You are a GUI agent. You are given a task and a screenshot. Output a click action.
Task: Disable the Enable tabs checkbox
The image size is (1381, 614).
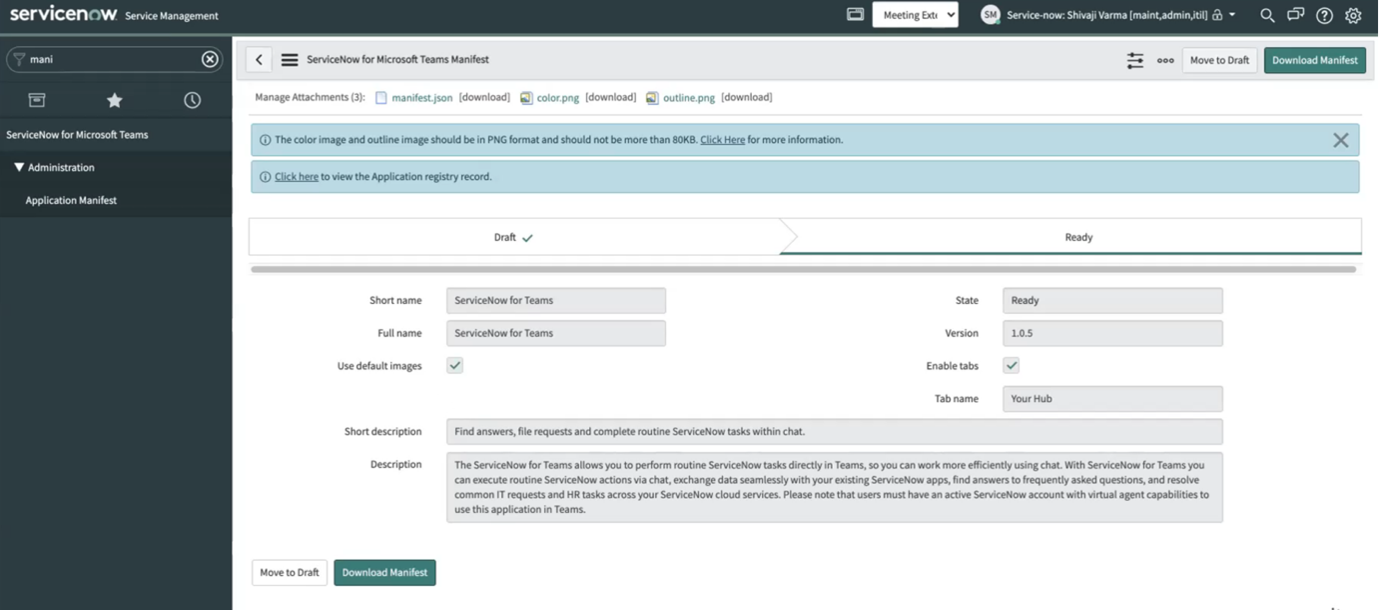pyautogui.click(x=1011, y=365)
